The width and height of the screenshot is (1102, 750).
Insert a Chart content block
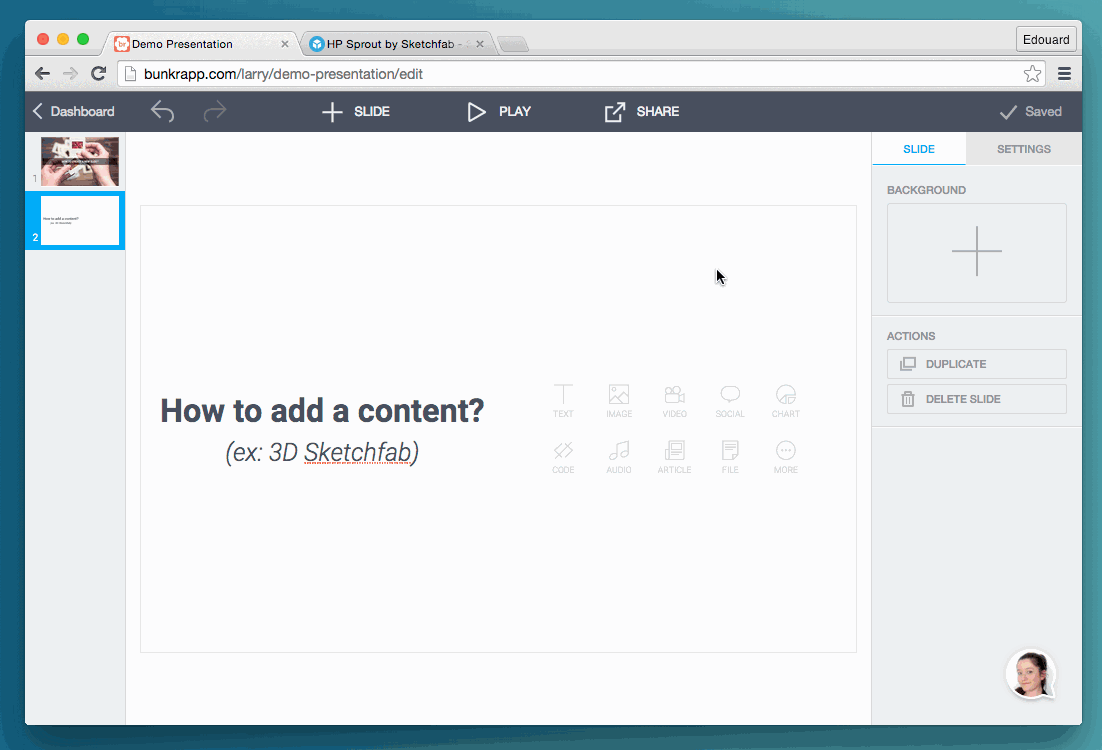786,399
